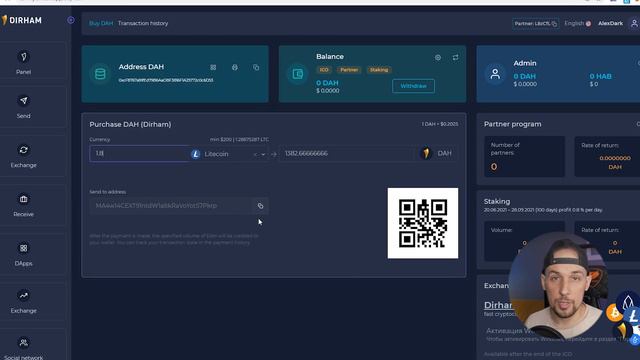This screenshot has width=640, height=360.
Task: Click the DIRHAM logo
Action: (22, 20)
